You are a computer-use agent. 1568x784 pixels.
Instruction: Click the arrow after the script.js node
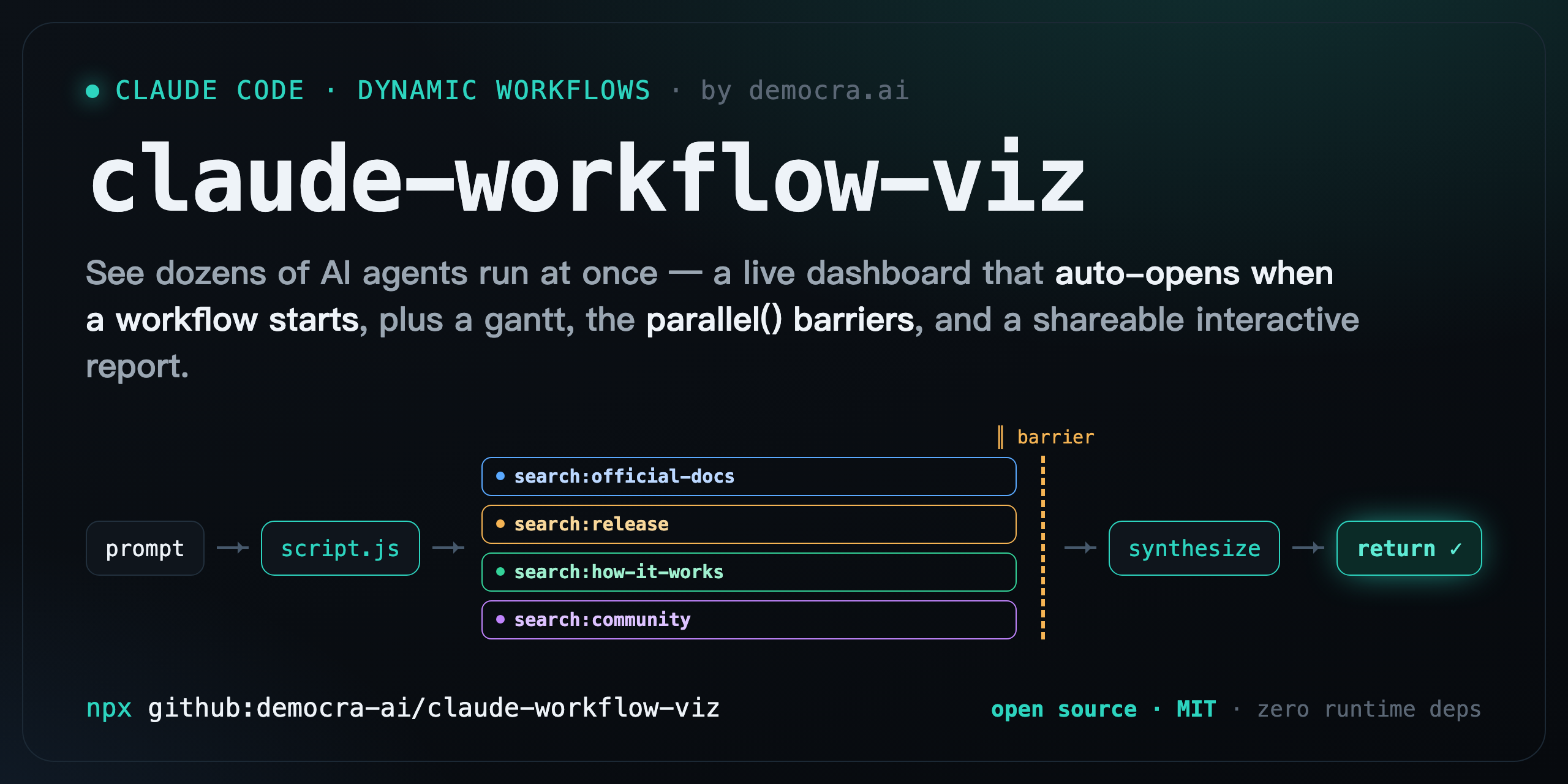[x=448, y=548]
